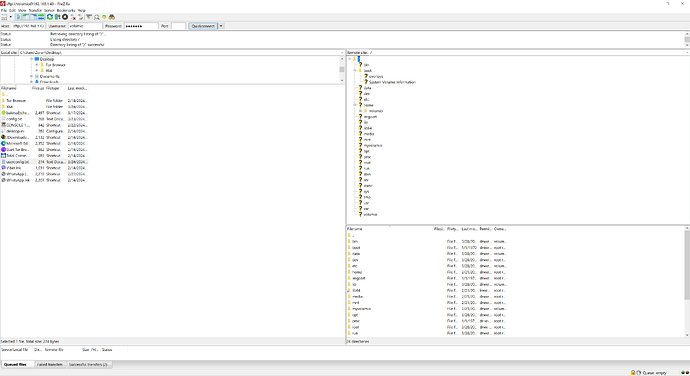This screenshot has width=690, height=376.
Task: Toggle synchronized browsing icon
Action: tap(104, 17)
